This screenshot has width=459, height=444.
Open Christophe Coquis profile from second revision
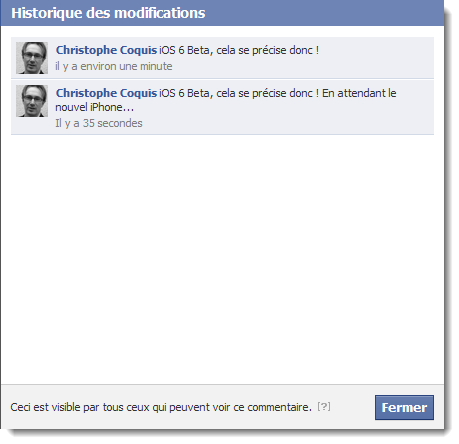coord(106,93)
